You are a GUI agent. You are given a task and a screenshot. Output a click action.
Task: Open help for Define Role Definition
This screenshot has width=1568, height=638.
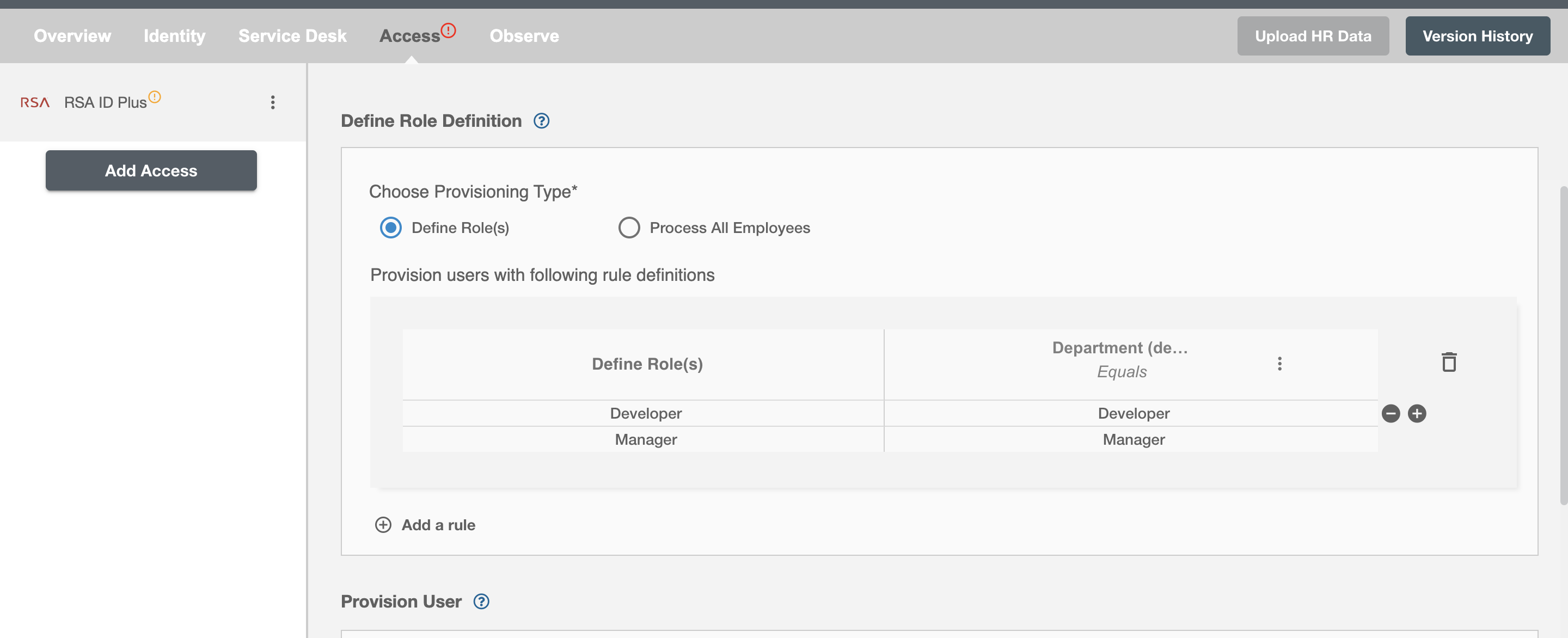(541, 121)
